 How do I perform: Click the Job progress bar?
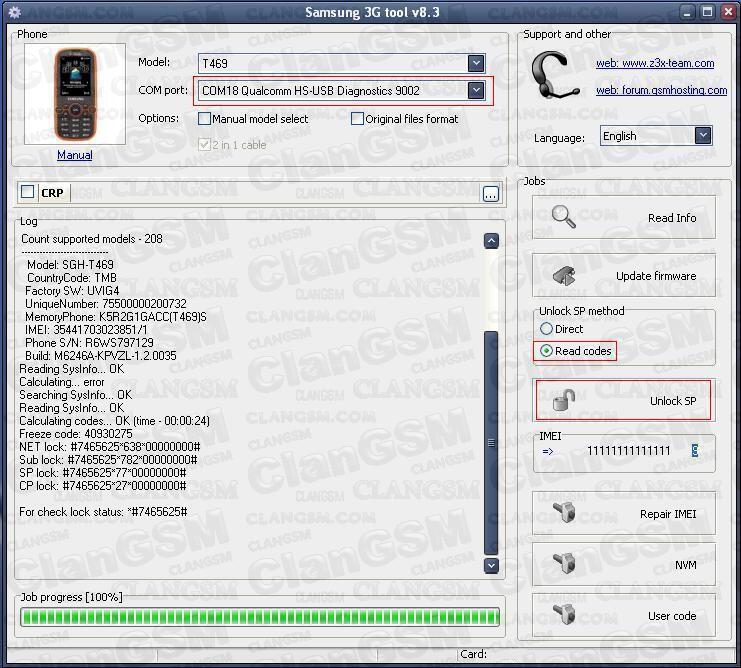[260, 617]
